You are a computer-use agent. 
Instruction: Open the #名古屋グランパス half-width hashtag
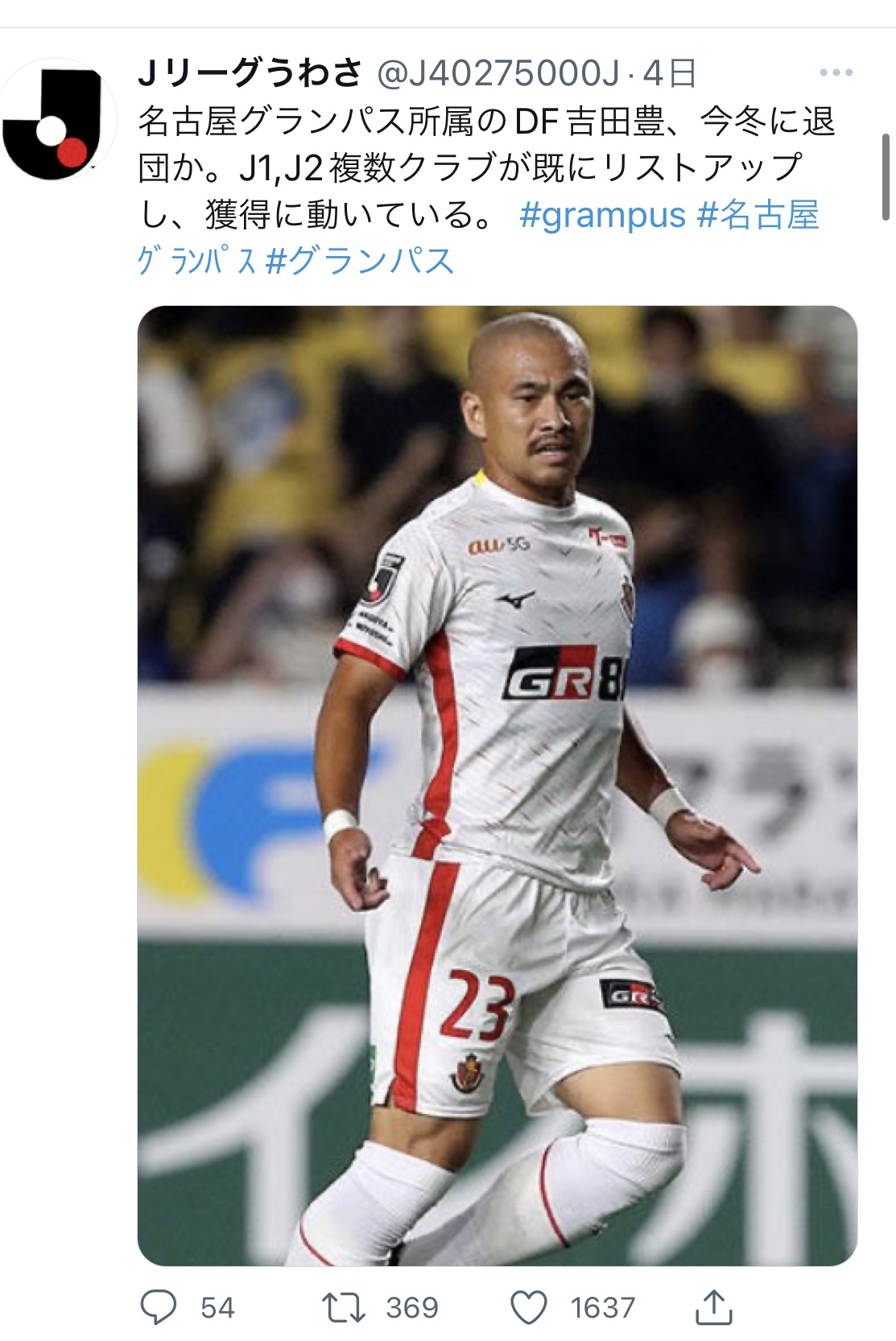pos(478,237)
